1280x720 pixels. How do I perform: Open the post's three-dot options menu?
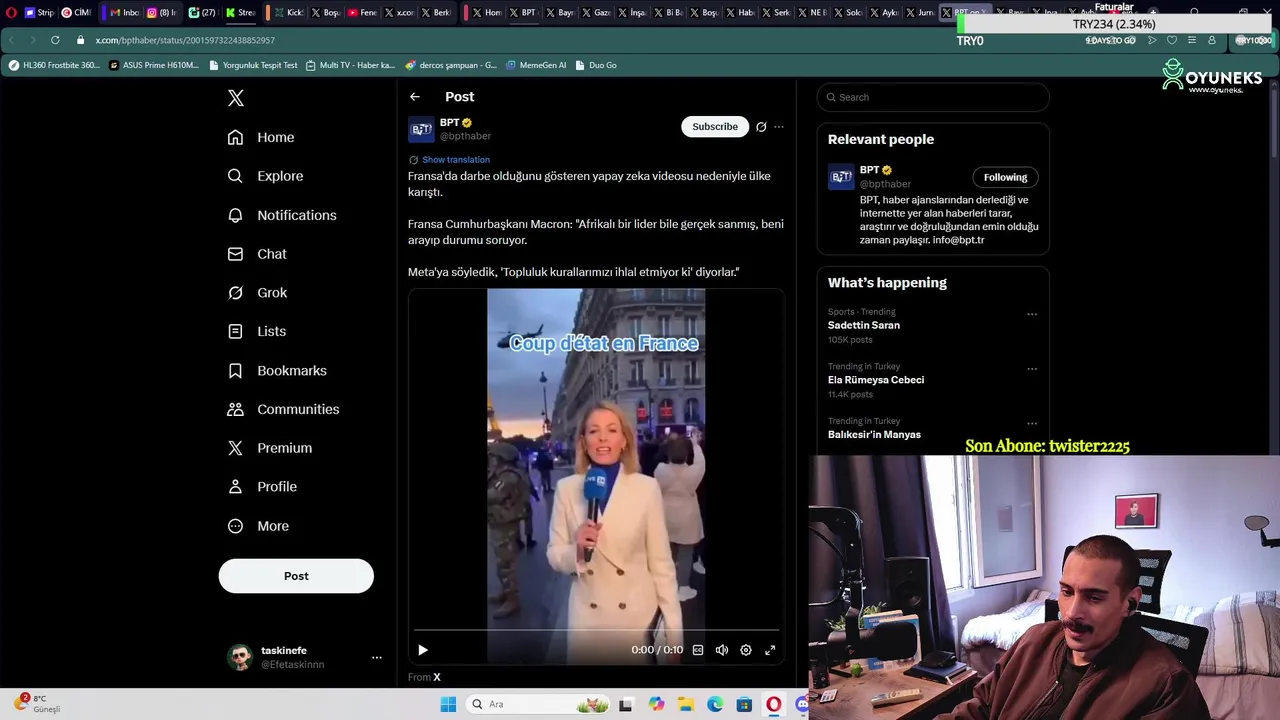pos(779,127)
